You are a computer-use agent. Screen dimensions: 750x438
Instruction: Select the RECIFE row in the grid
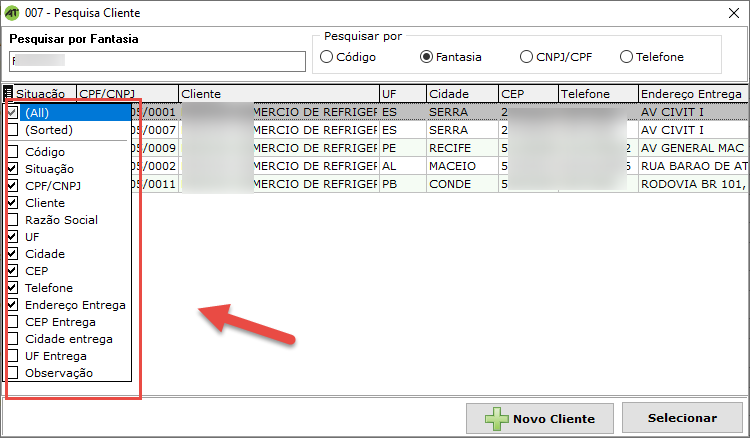coord(461,148)
